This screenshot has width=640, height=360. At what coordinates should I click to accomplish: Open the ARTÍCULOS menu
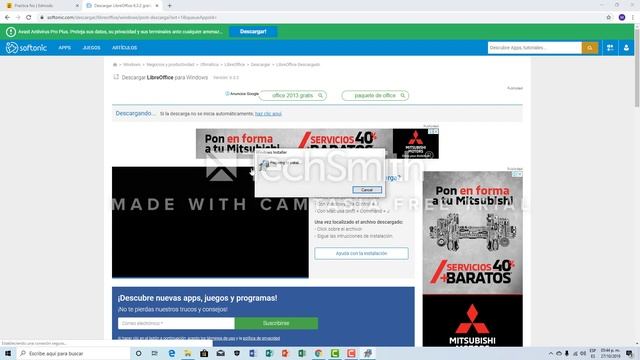(124, 48)
